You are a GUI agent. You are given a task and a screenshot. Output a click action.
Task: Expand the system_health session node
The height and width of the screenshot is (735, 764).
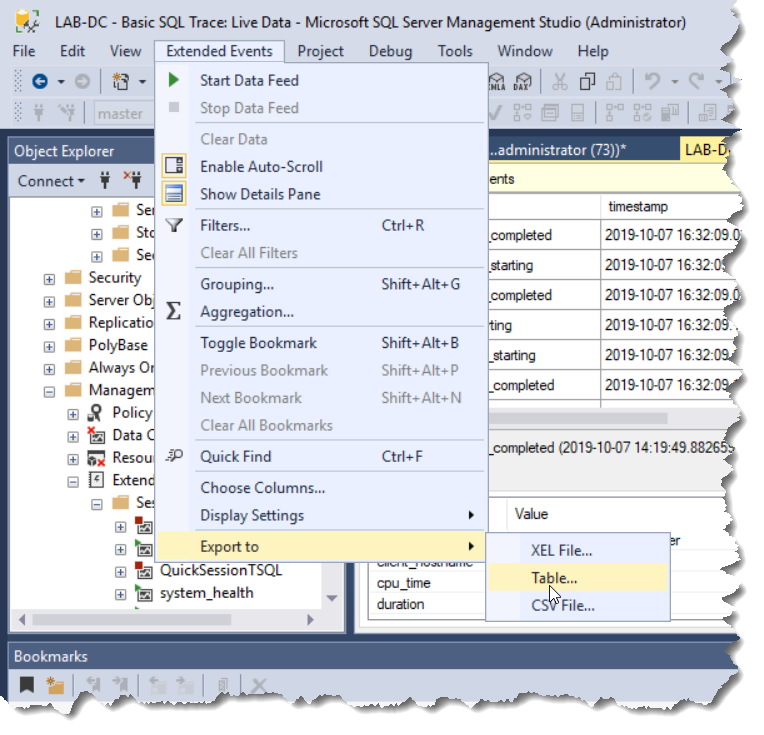(x=121, y=594)
